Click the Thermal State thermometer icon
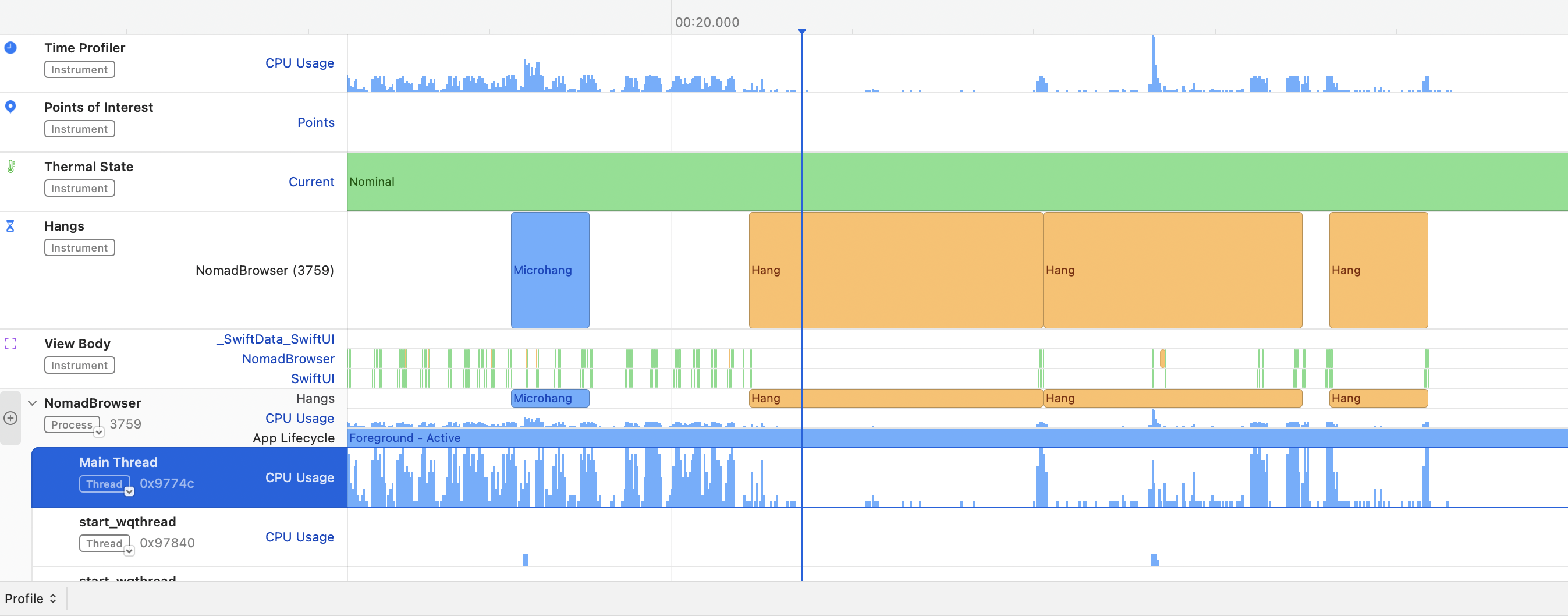 [x=10, y=166]
